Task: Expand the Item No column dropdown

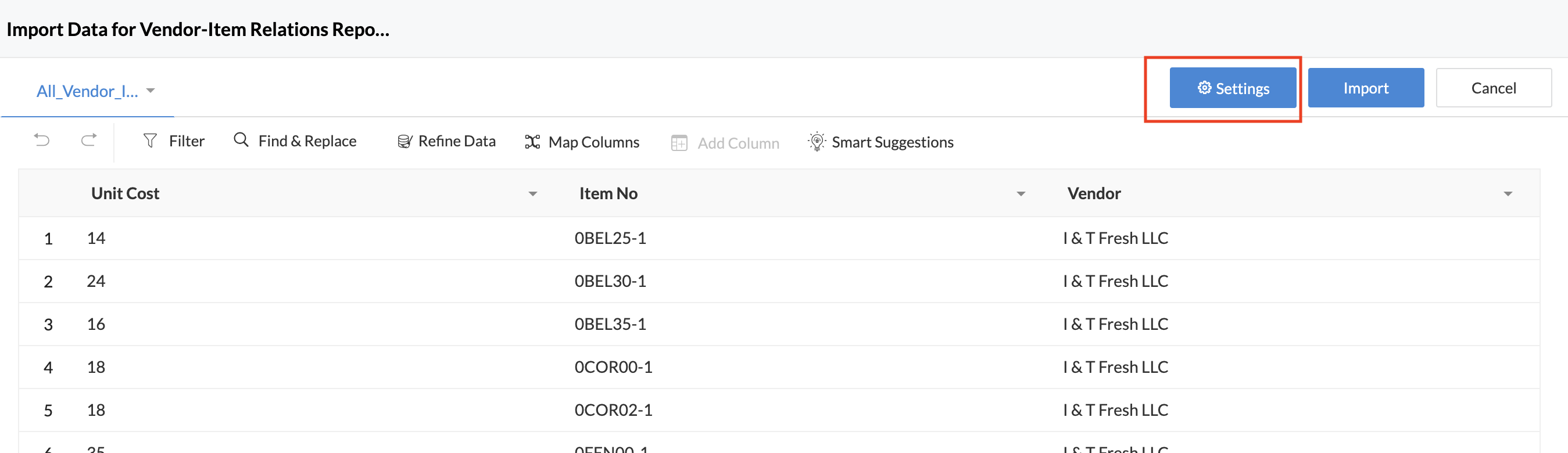Action: [x=1021, y=194]
